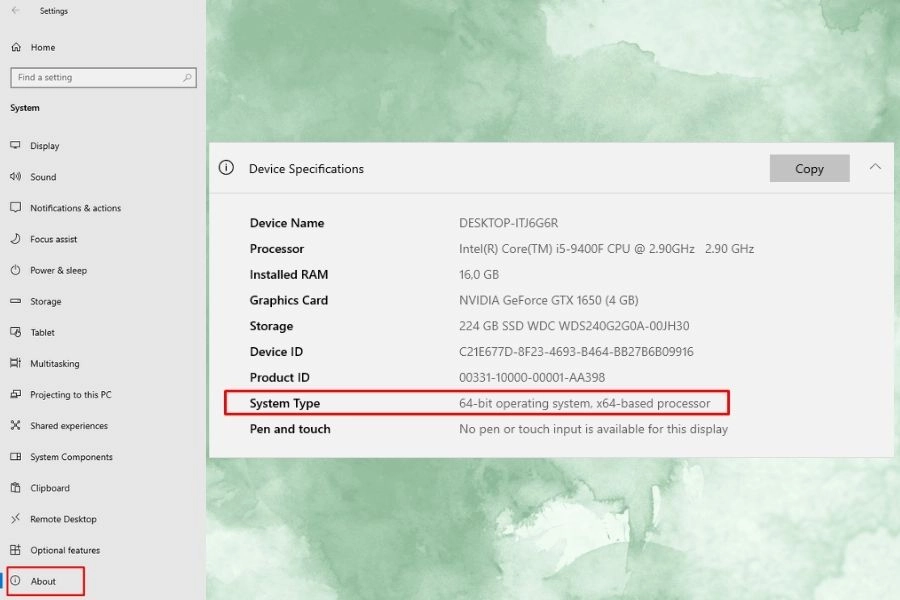Click the Clipboard icon

pos(15,487)
